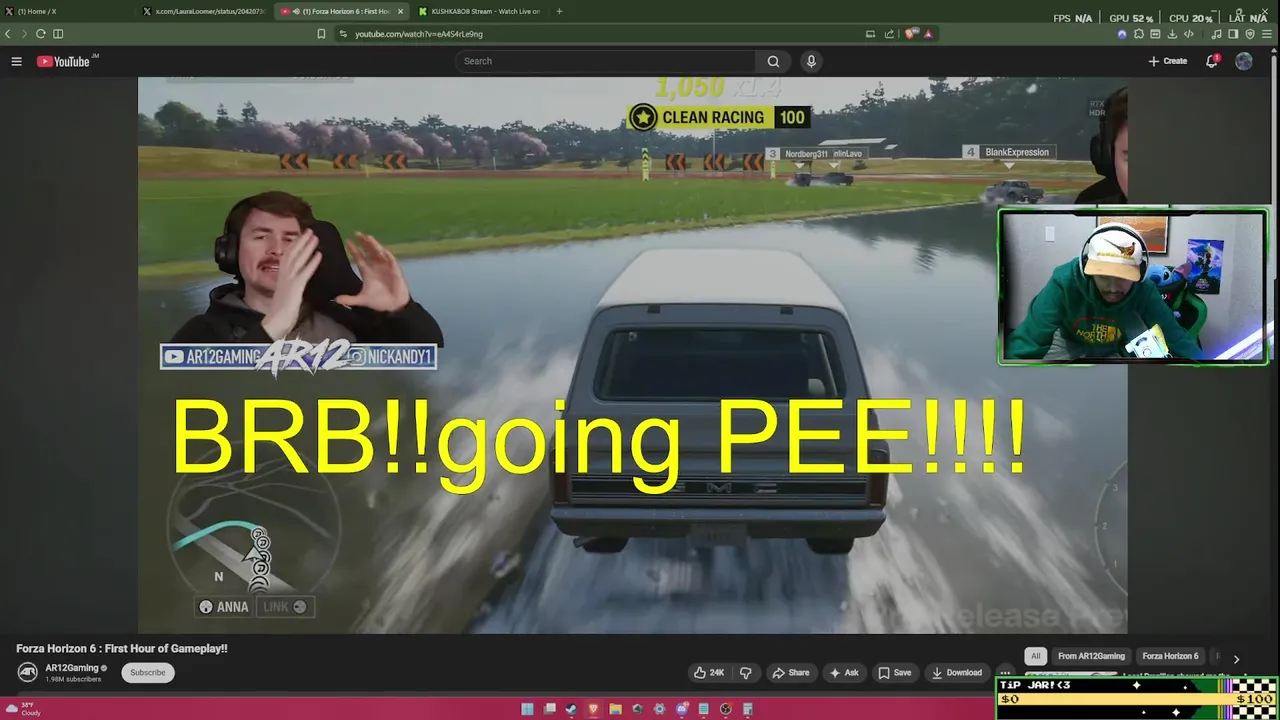Open the AR12Gaming channel name link
The image size is (1280, 720).
click(x=72, y=667)
